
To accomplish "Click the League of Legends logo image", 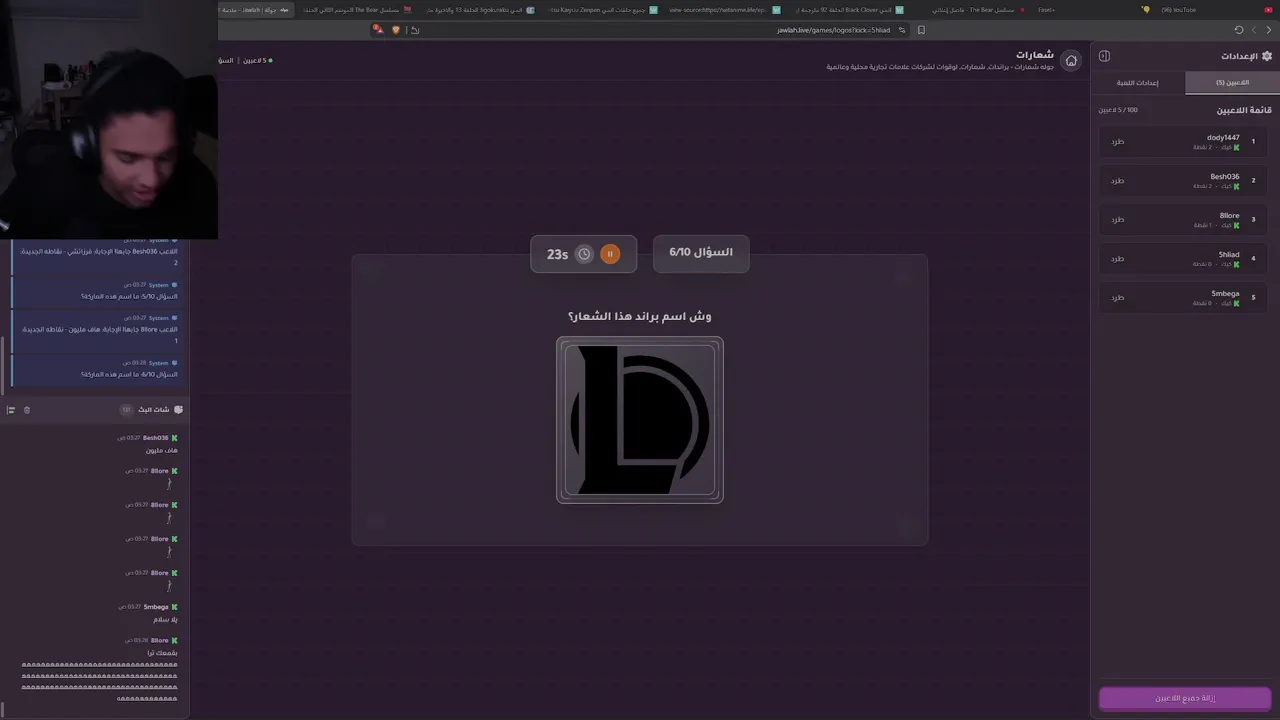I will coord(640,420).
